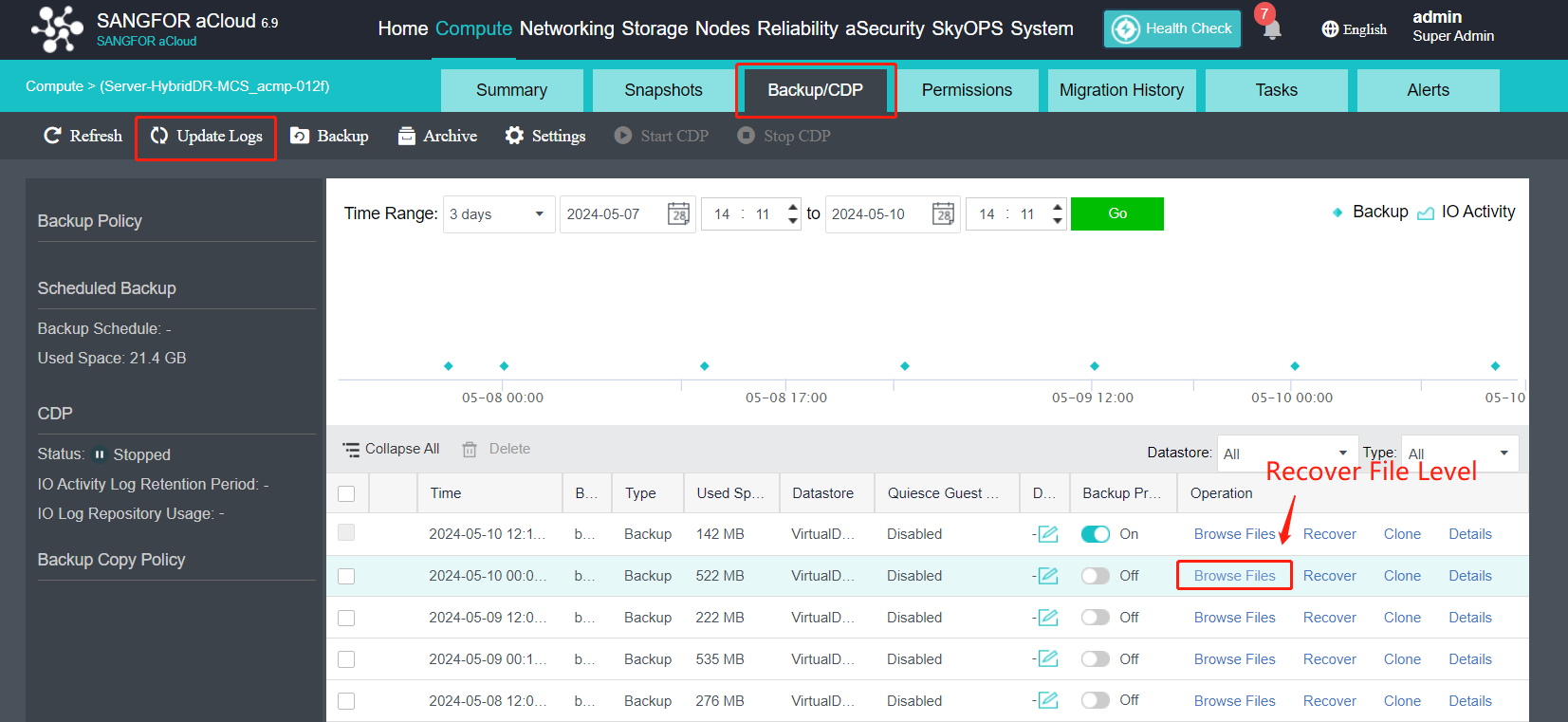Select the backup marker above 05-08 00:00
This screenshot has height=722, width=1568.
coord(504,366)
